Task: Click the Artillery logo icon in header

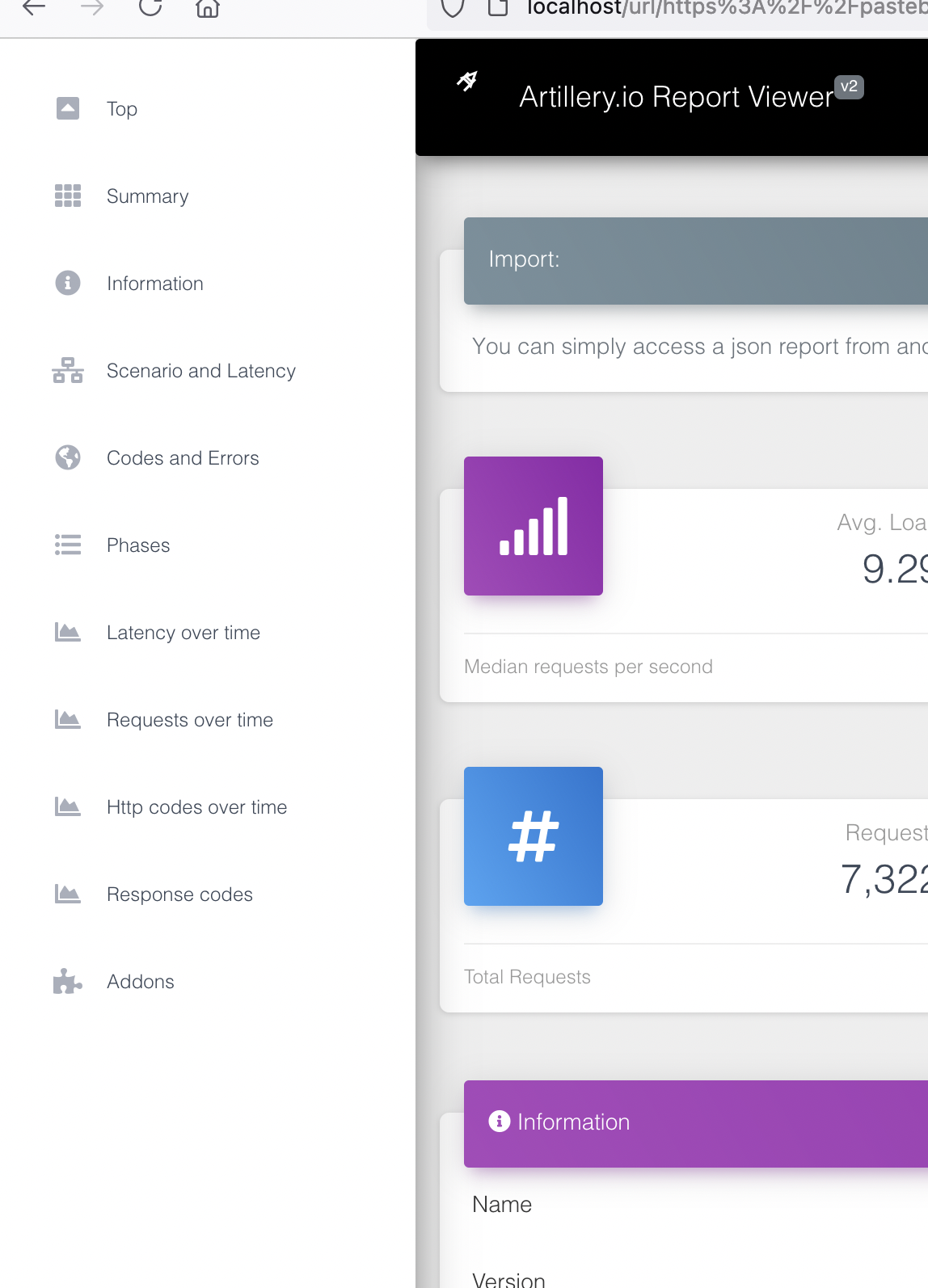Action: [467, 81]
